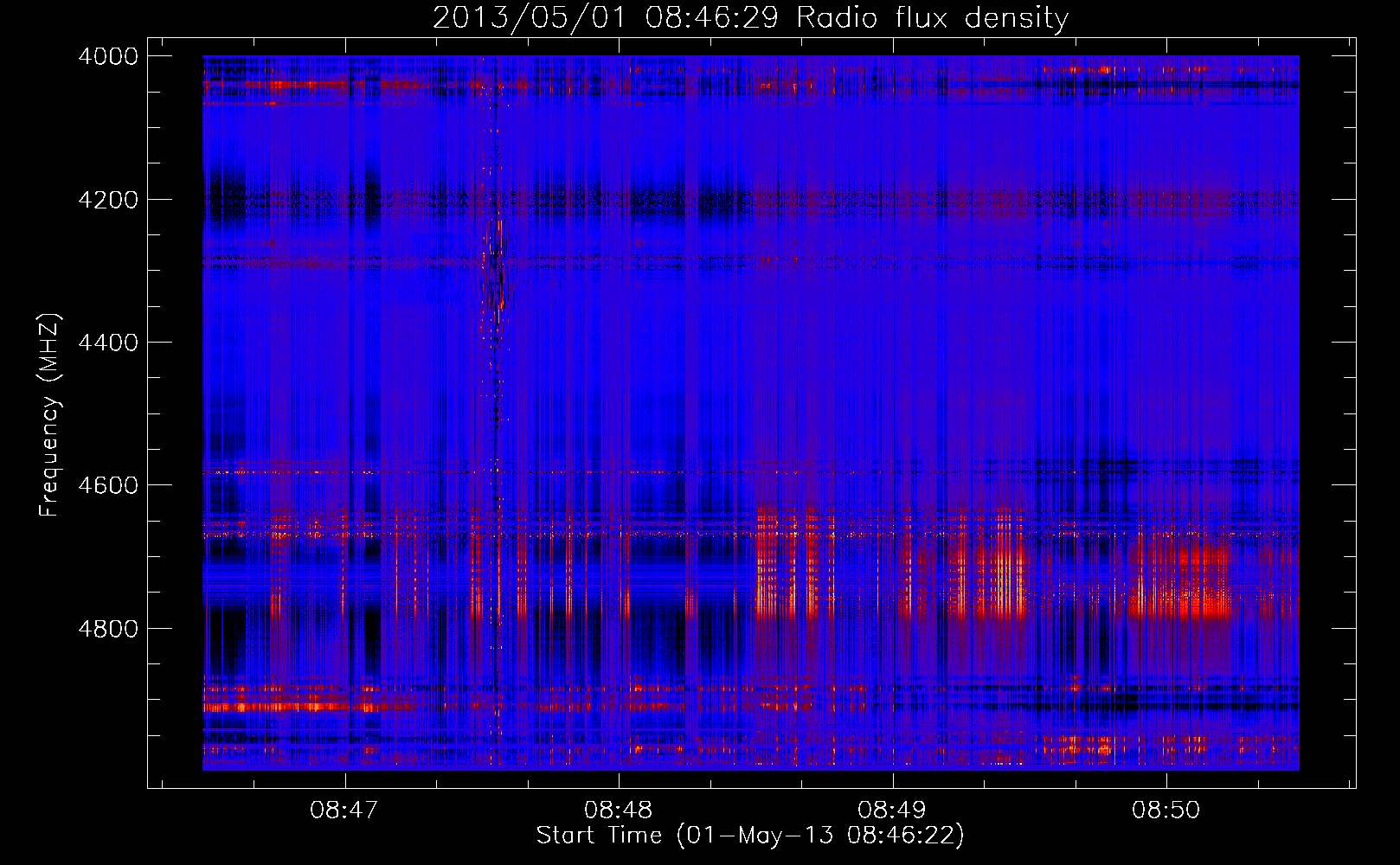Click the 'Frequency (MHZ)' axis label
Viewport: 1400px width, 865px height.
click(50, 415)
